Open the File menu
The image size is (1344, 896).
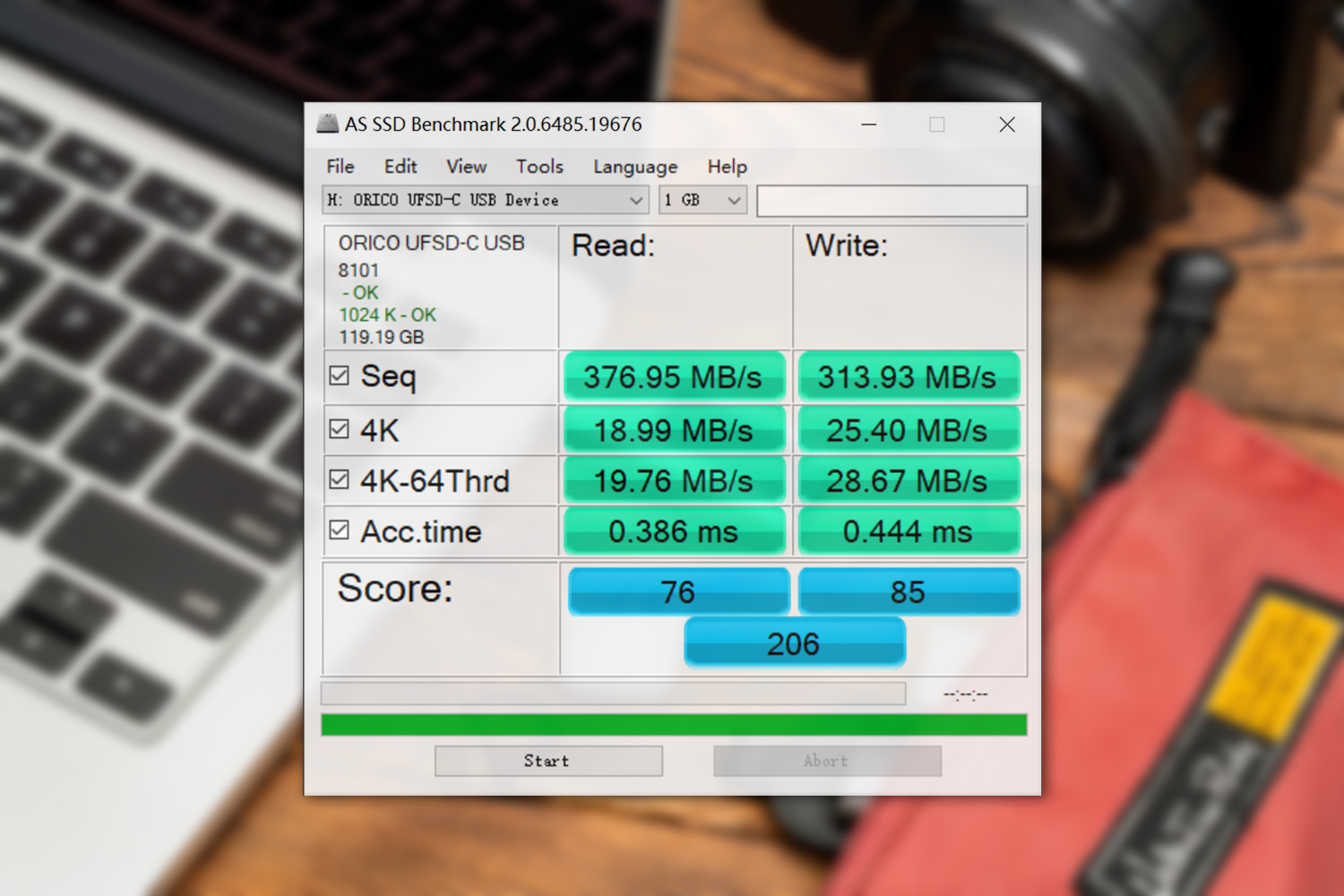(x=340, y=167)
